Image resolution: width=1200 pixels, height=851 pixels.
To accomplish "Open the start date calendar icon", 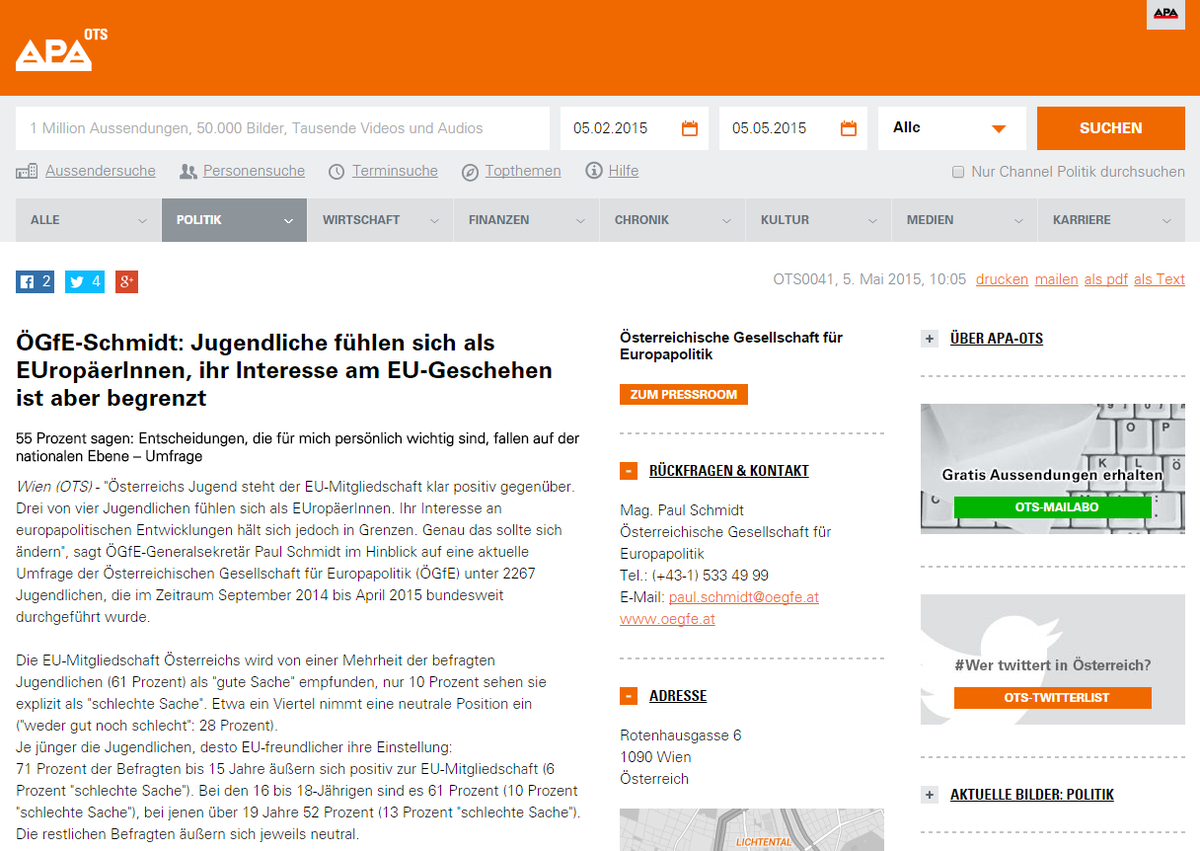I will 690,128.
